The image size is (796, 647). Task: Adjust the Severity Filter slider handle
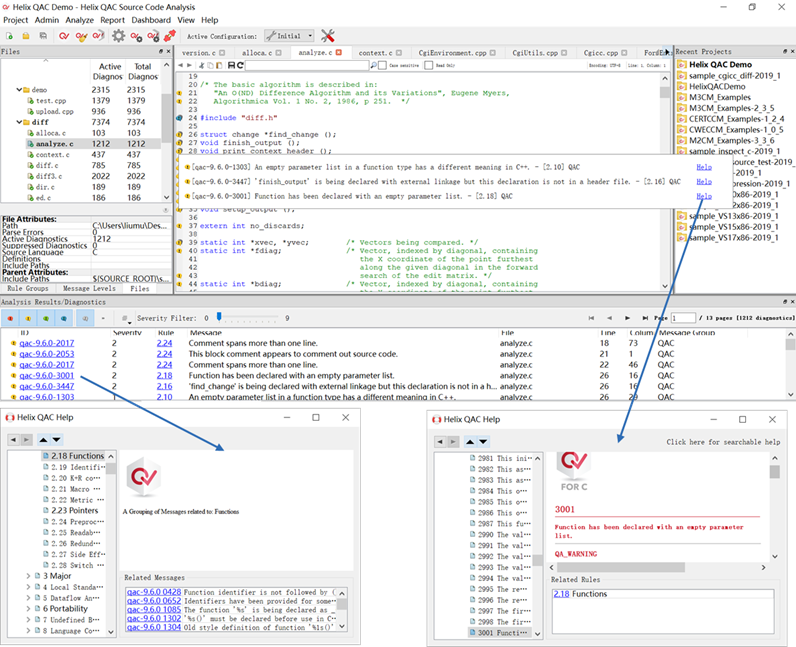tap(219, 317)
